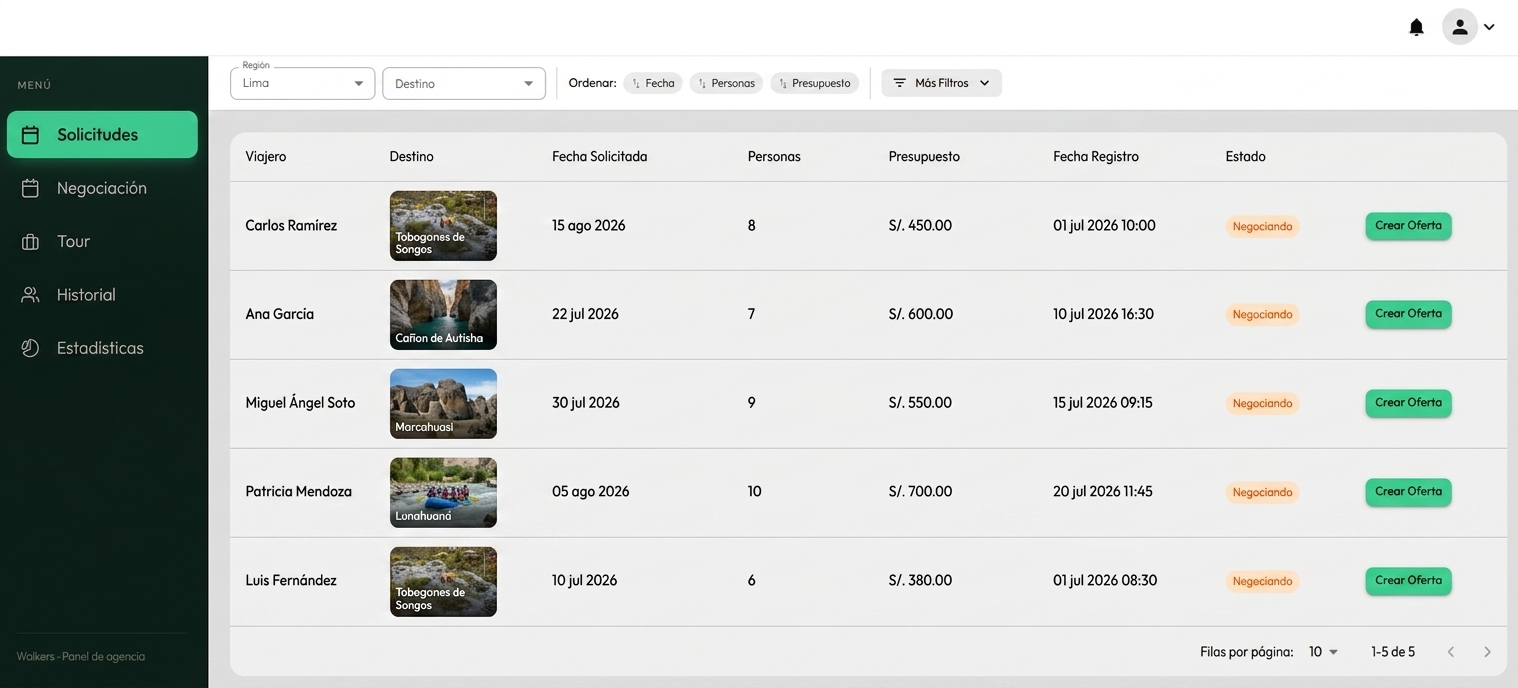This screenshot has width=1518, height=688.
Task: Click the Historial people icon
Action: pos(30,295)
